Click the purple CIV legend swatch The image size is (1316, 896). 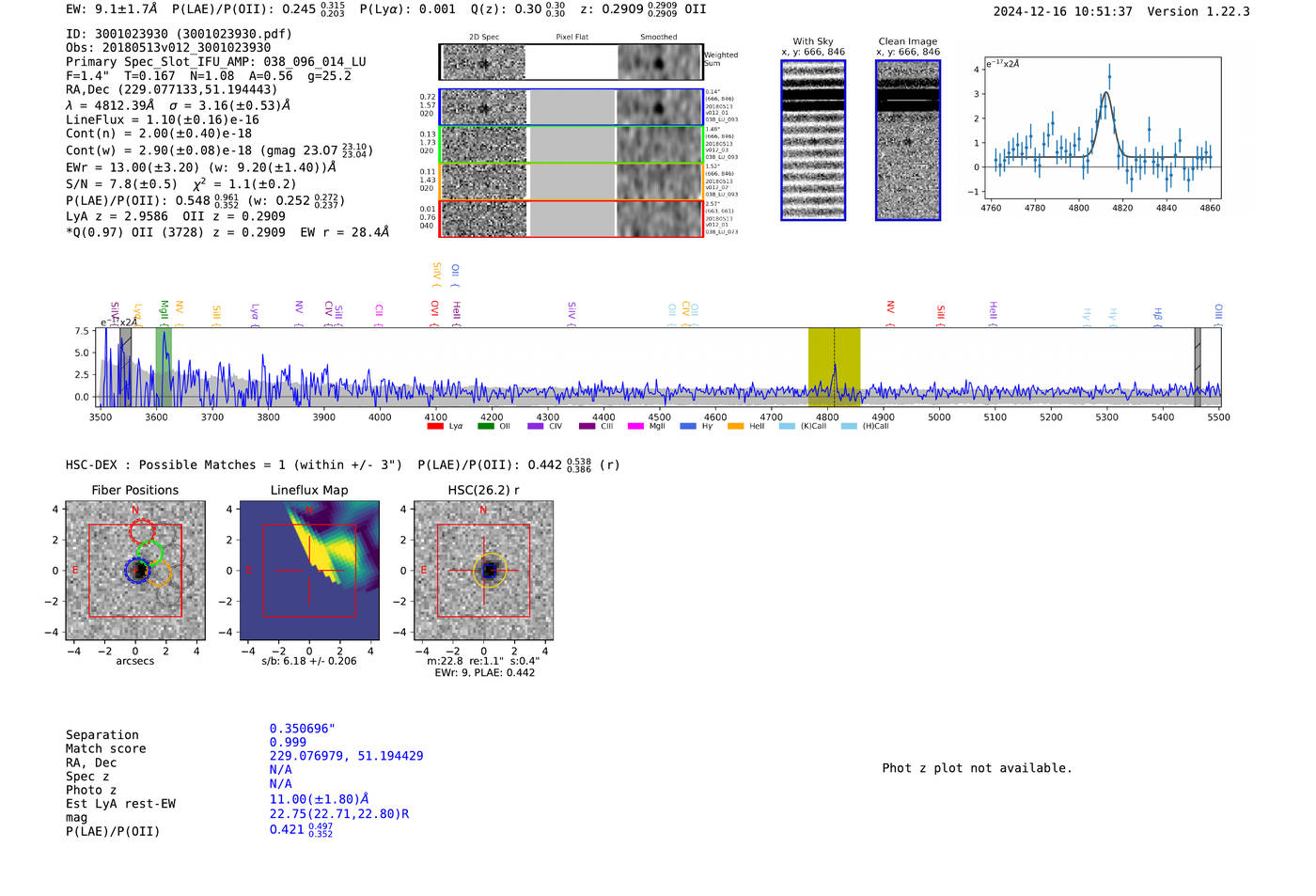pos(536,426)
